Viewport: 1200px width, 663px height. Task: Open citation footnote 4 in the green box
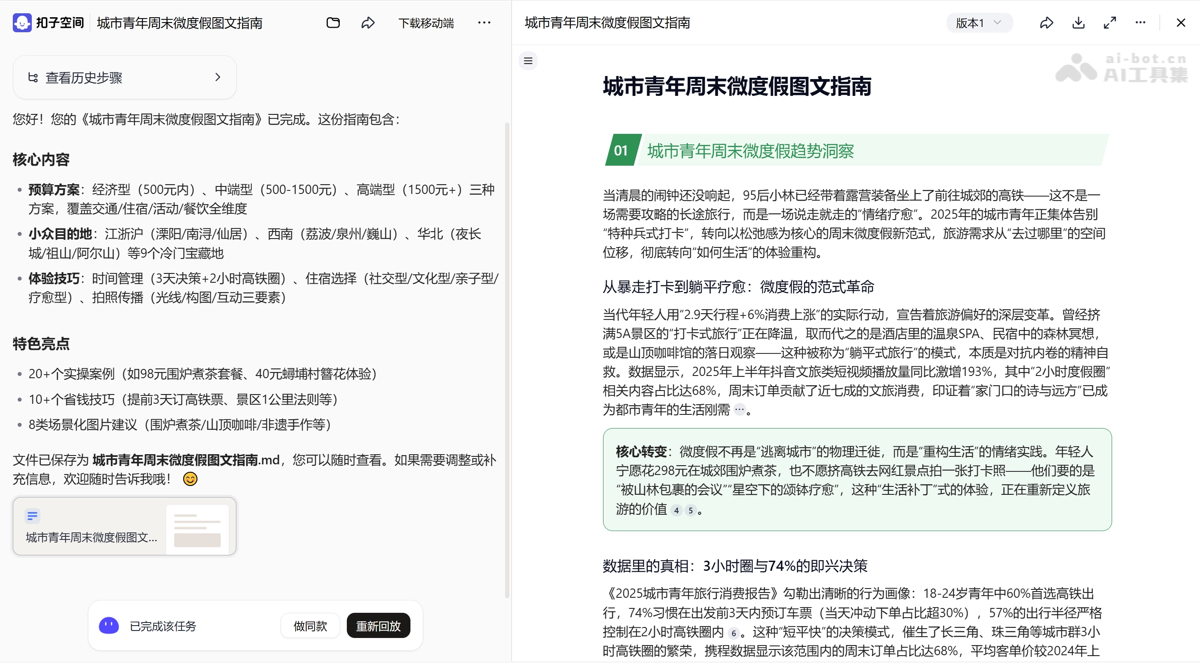coord(678,511)
